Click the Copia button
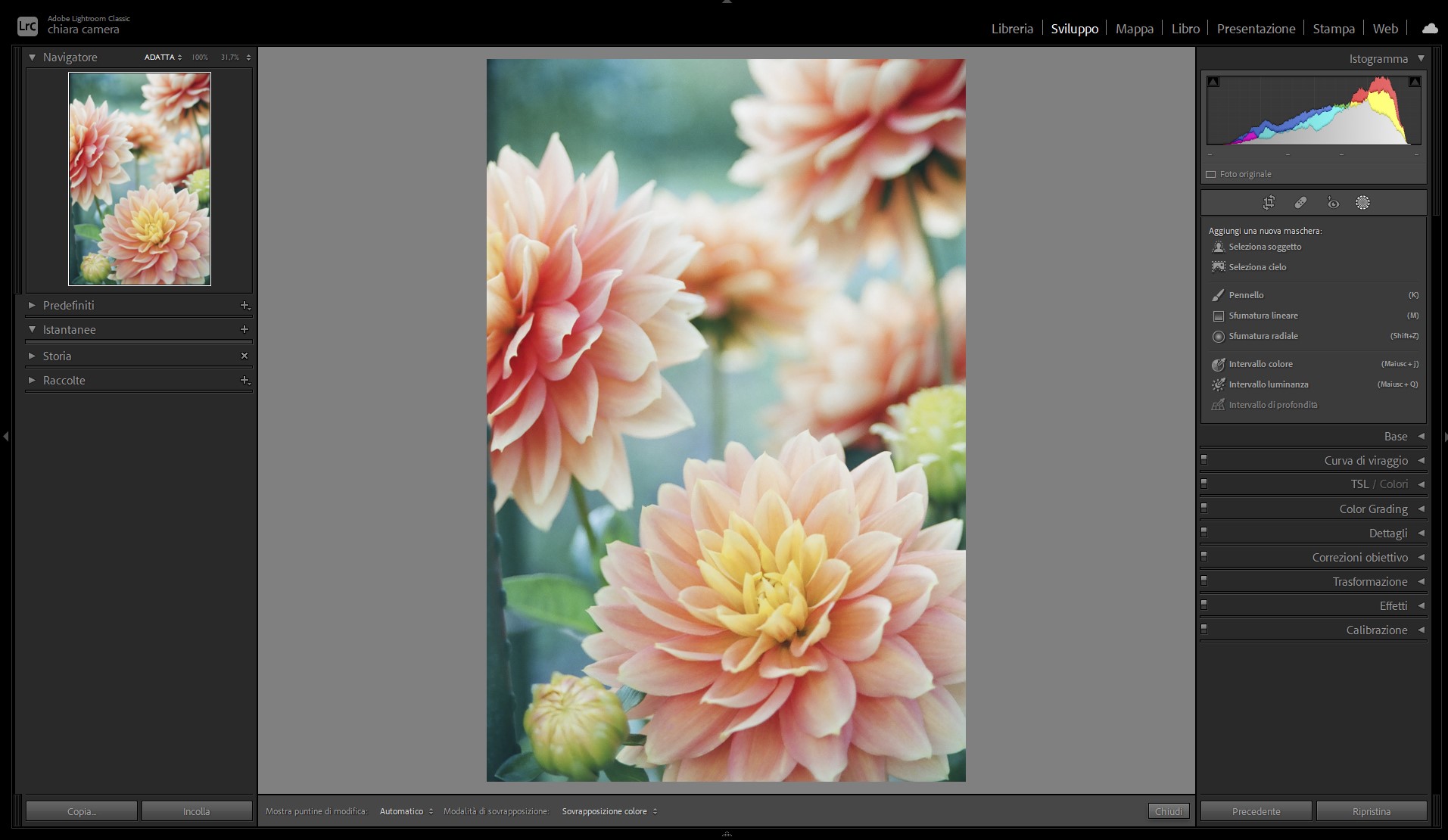The height and width of the screenshot is (840, 1448). click(82, 811)
